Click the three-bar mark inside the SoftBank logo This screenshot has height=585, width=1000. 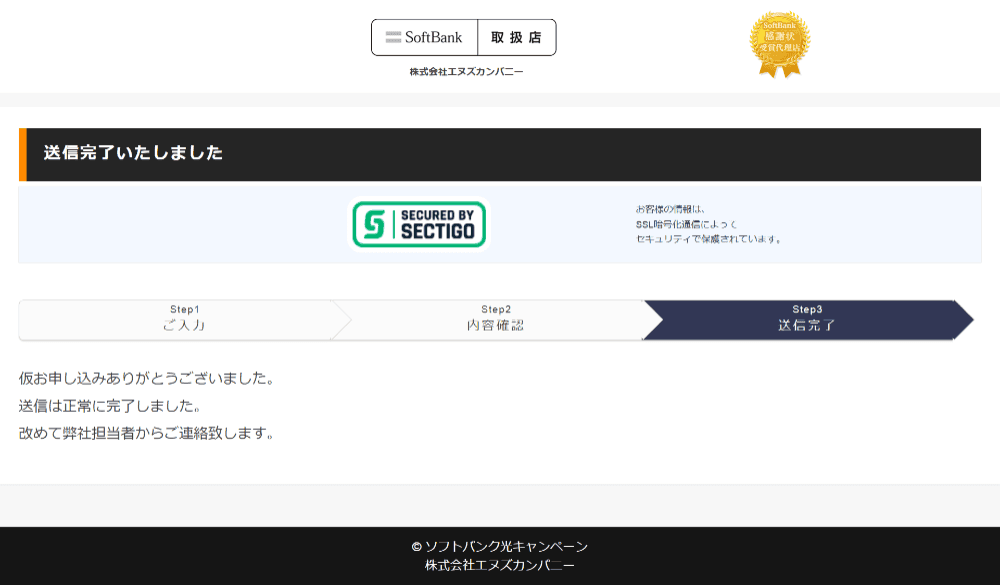pyautogui.click(x=392, y=37)
